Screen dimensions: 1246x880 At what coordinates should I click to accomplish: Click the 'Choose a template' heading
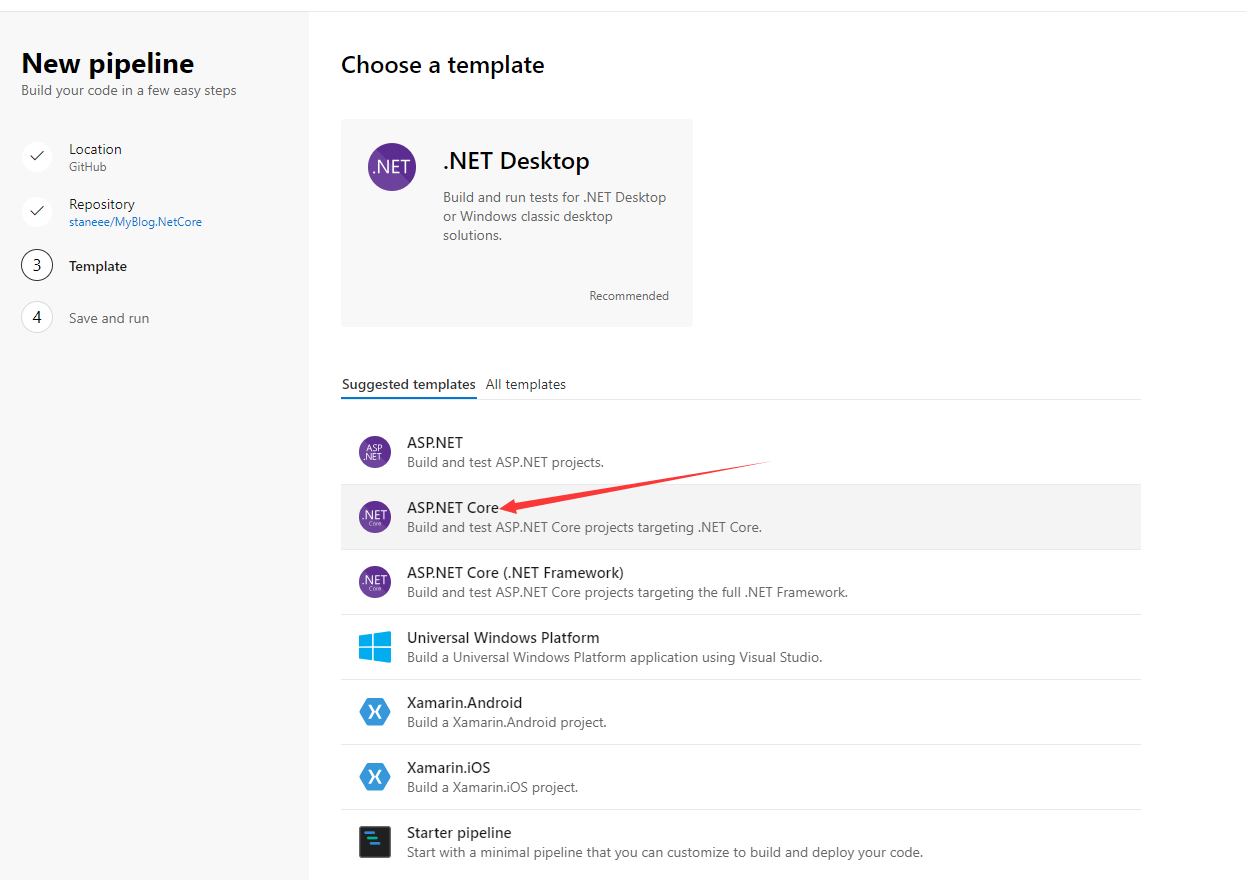[443, 65]
